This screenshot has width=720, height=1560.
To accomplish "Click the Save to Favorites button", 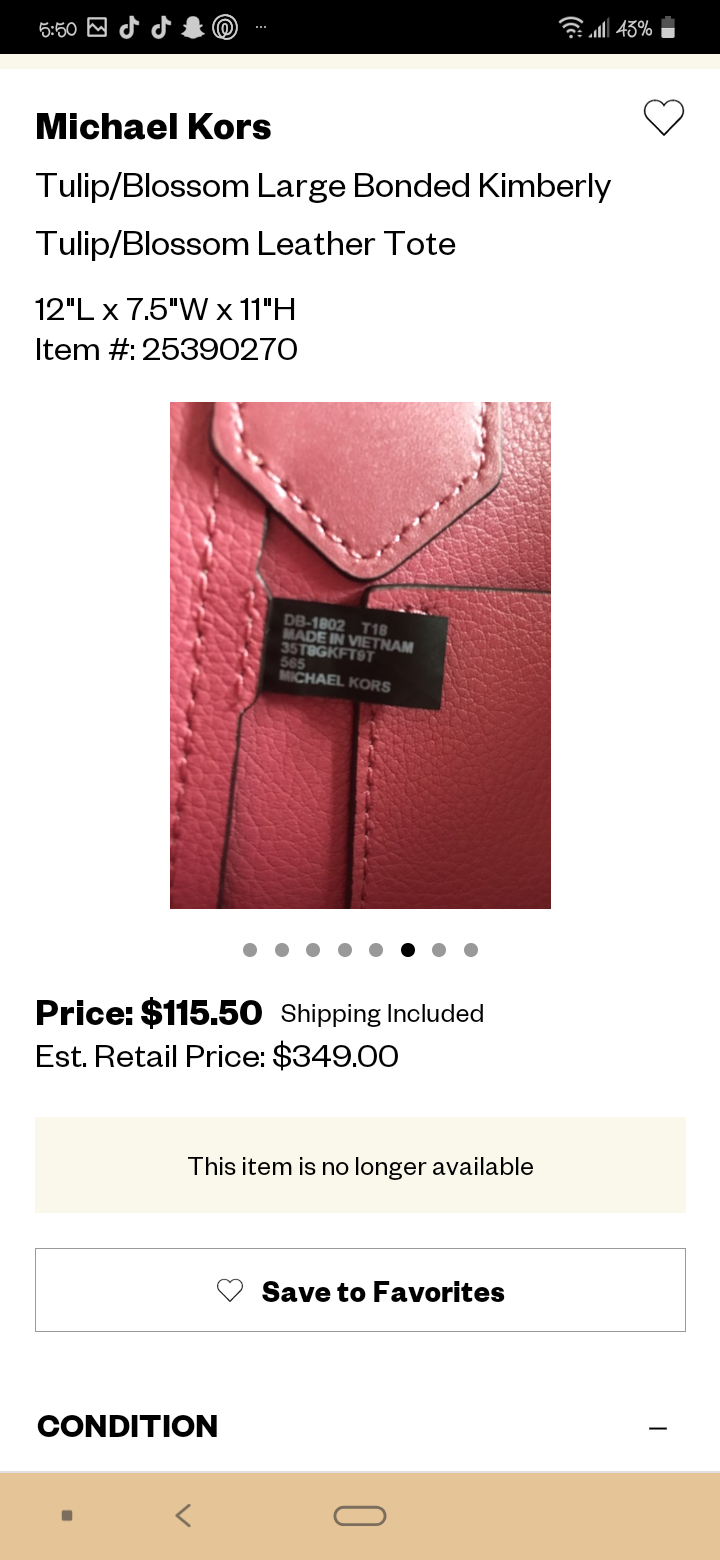I will (x=360, y=1290).
